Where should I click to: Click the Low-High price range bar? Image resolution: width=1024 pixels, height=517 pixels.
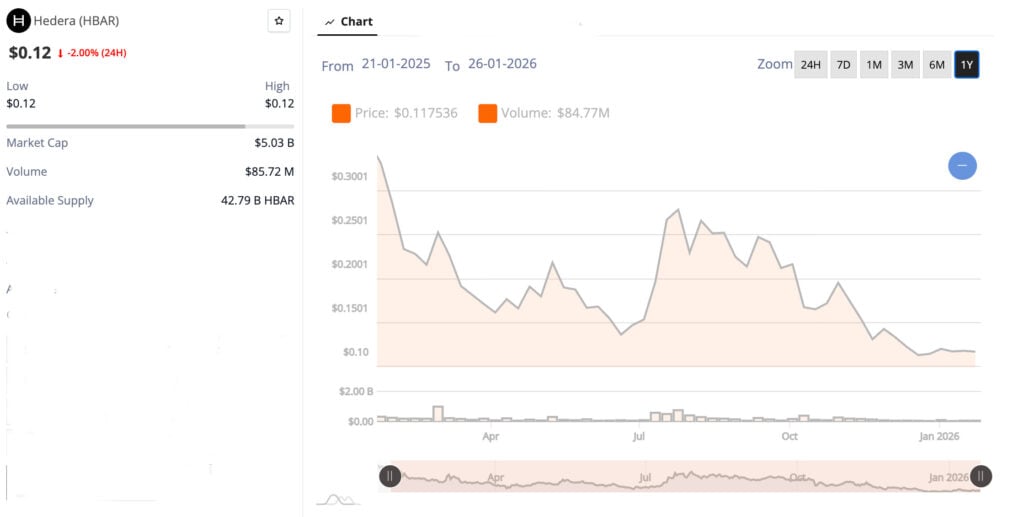click(x=150, y=126)
